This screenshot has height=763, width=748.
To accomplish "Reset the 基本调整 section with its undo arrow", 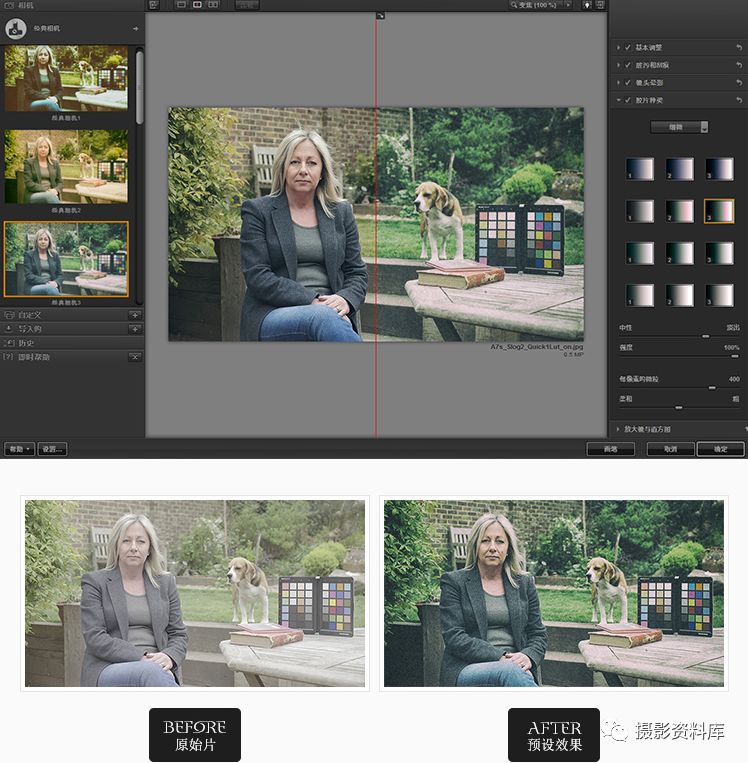I will pos(739,47).
